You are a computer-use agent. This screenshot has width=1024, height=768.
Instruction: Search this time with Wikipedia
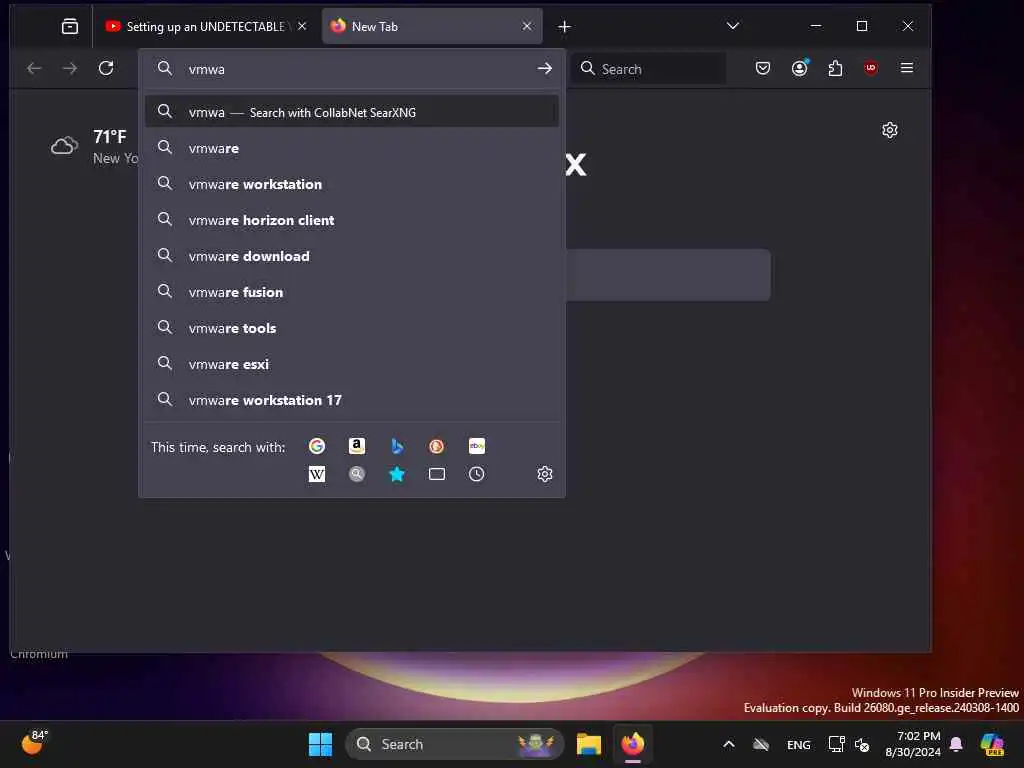[x=317, y=474]
